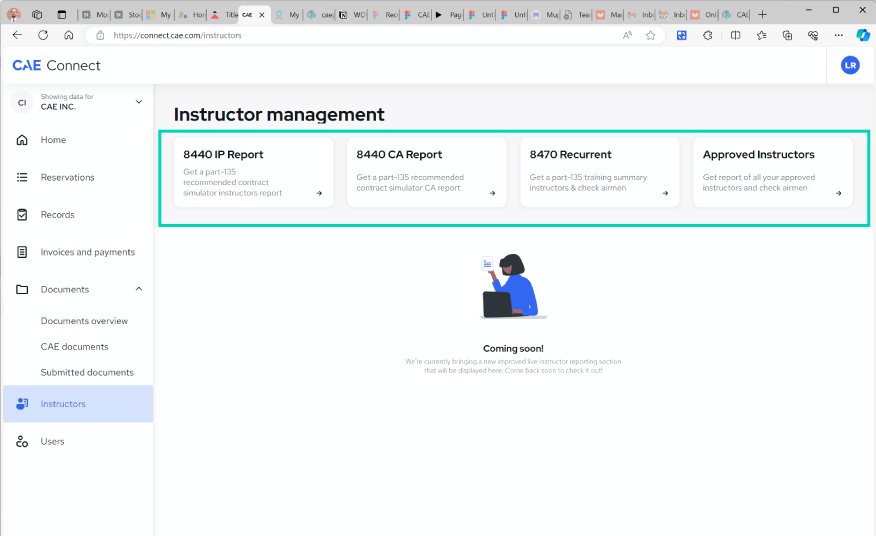The width and height of the screenshot is (876, 536).
Task: Click the arrow on 8440 CA Report card
Action: click(492, 193)
